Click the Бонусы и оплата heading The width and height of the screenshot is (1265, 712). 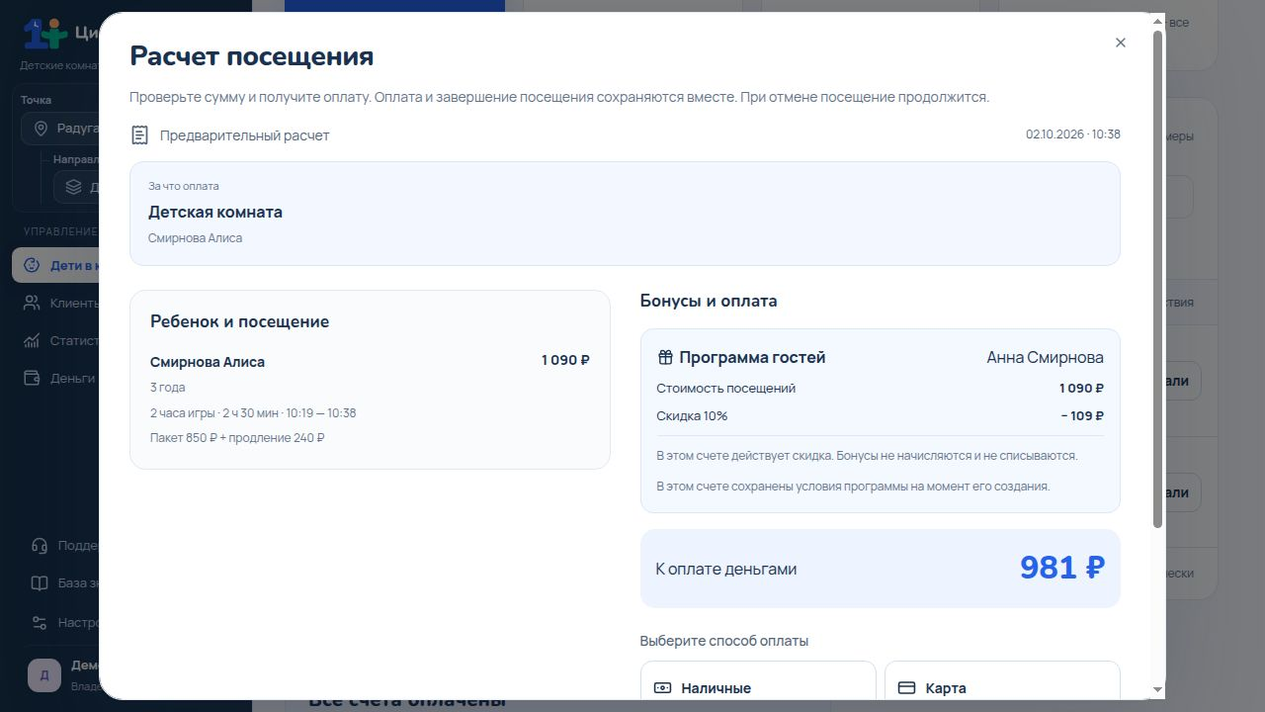click(708, 301)
